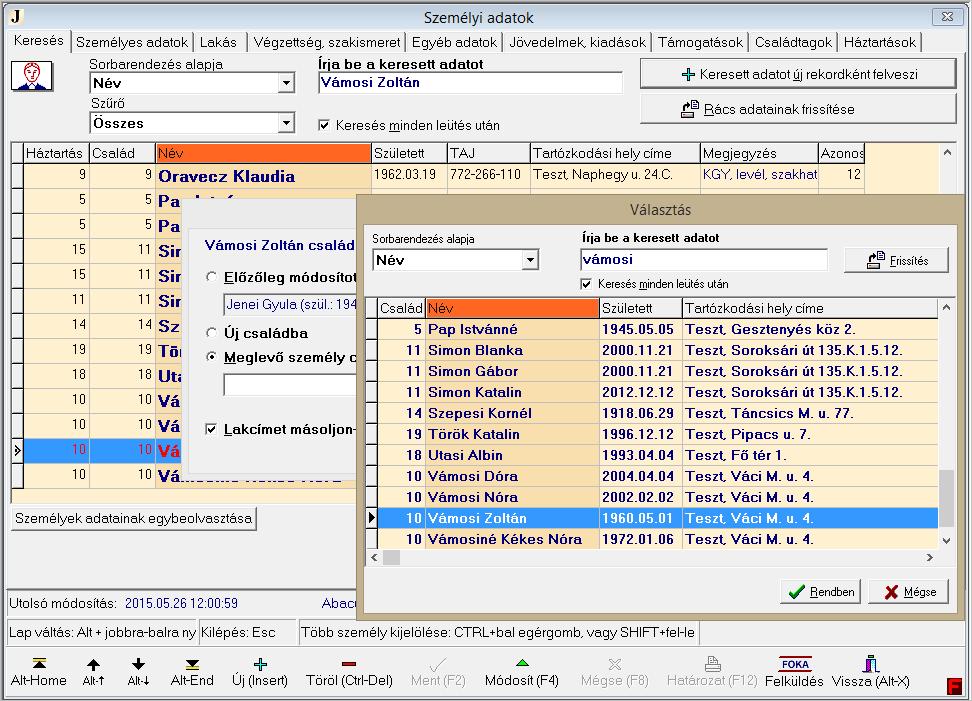Open Végzettség, szakismeret tab

327,42
